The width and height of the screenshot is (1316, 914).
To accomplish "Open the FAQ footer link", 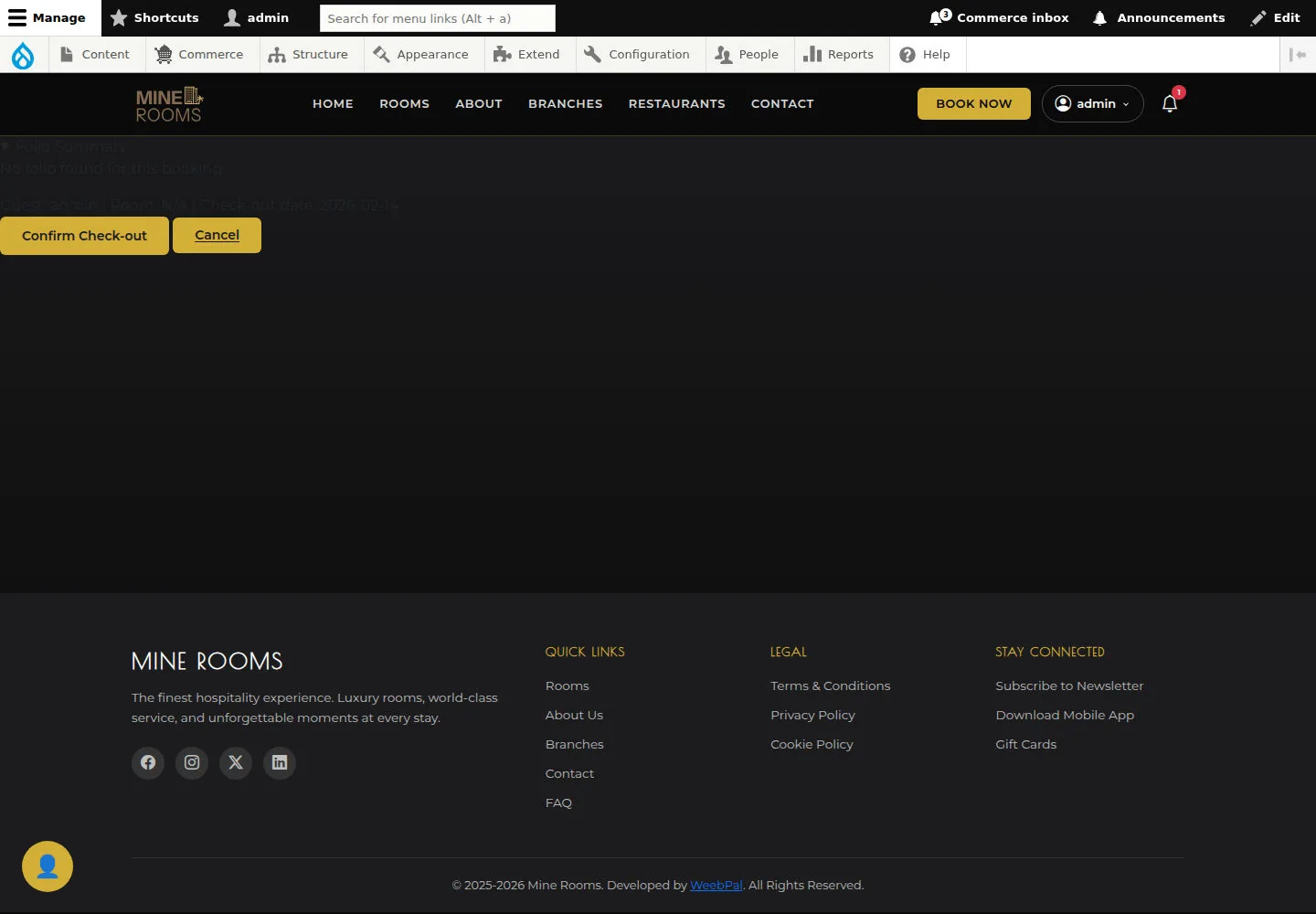I will coord(558,802).
